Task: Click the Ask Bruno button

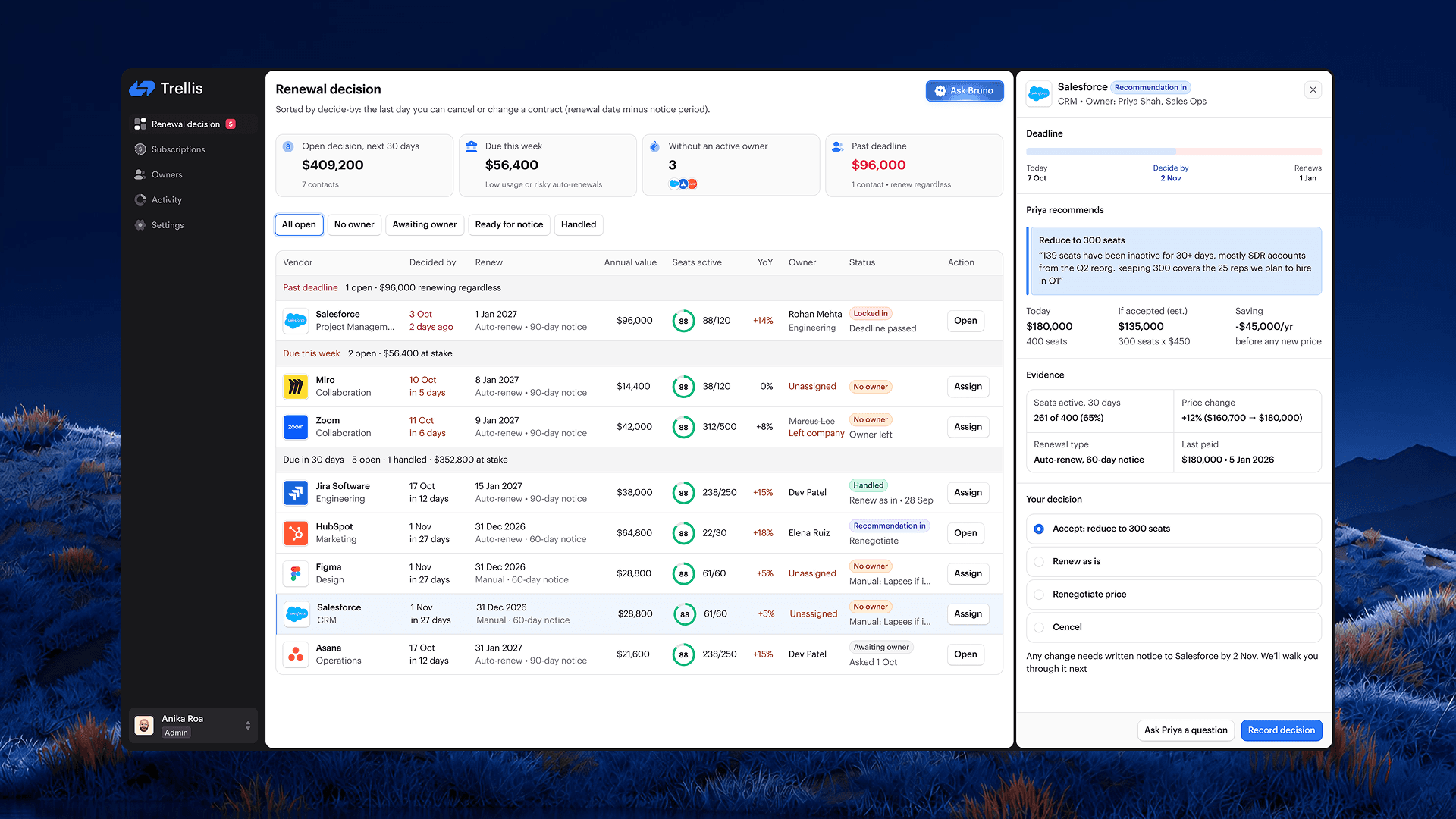Action: [x=965, y=90]
